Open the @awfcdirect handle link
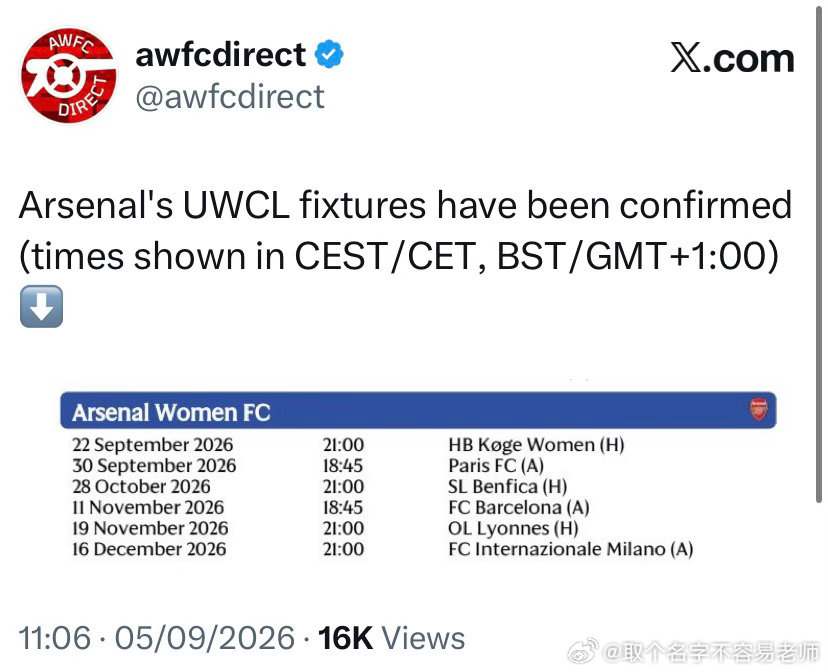This screenshot has height=672, width=828. tap(230, 97)
